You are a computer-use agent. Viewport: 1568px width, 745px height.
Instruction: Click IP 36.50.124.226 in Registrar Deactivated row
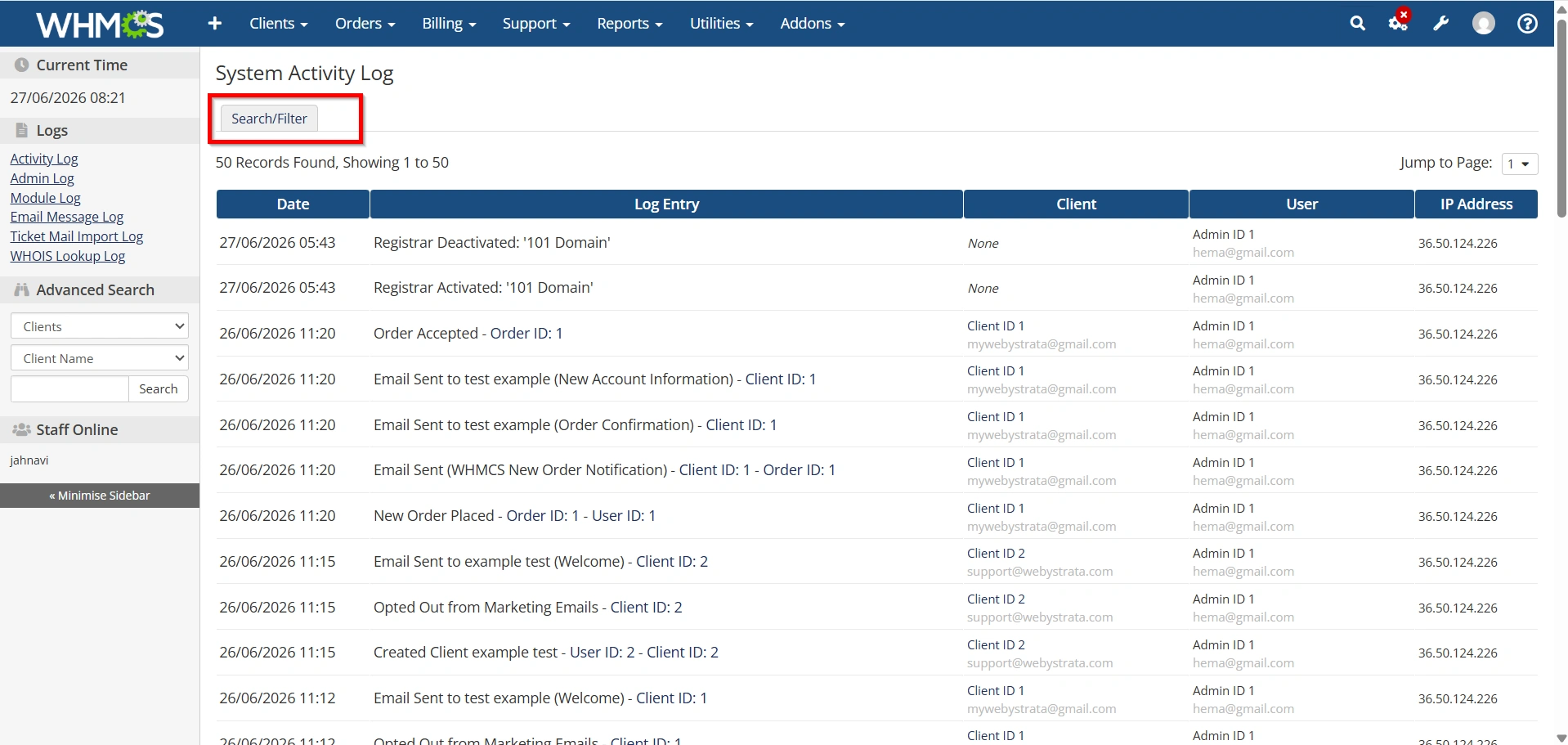tap(1458, 244)
